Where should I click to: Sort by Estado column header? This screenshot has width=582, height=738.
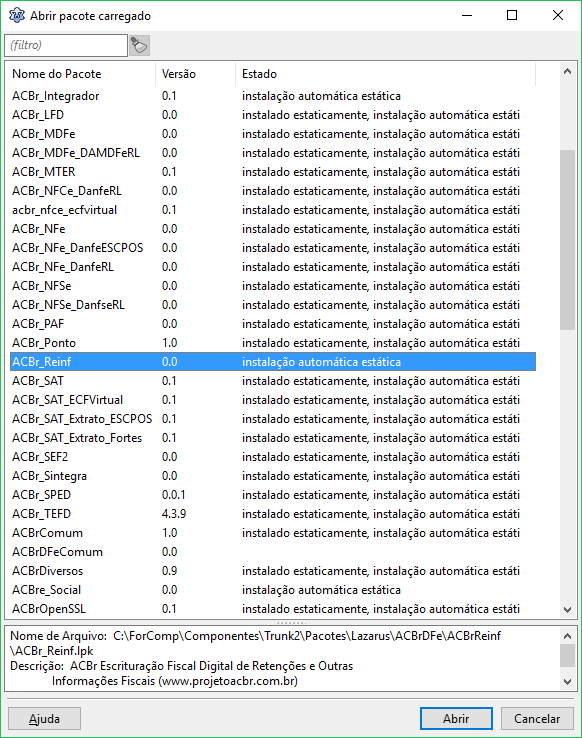pyautogui.click(x=385, y=74)
